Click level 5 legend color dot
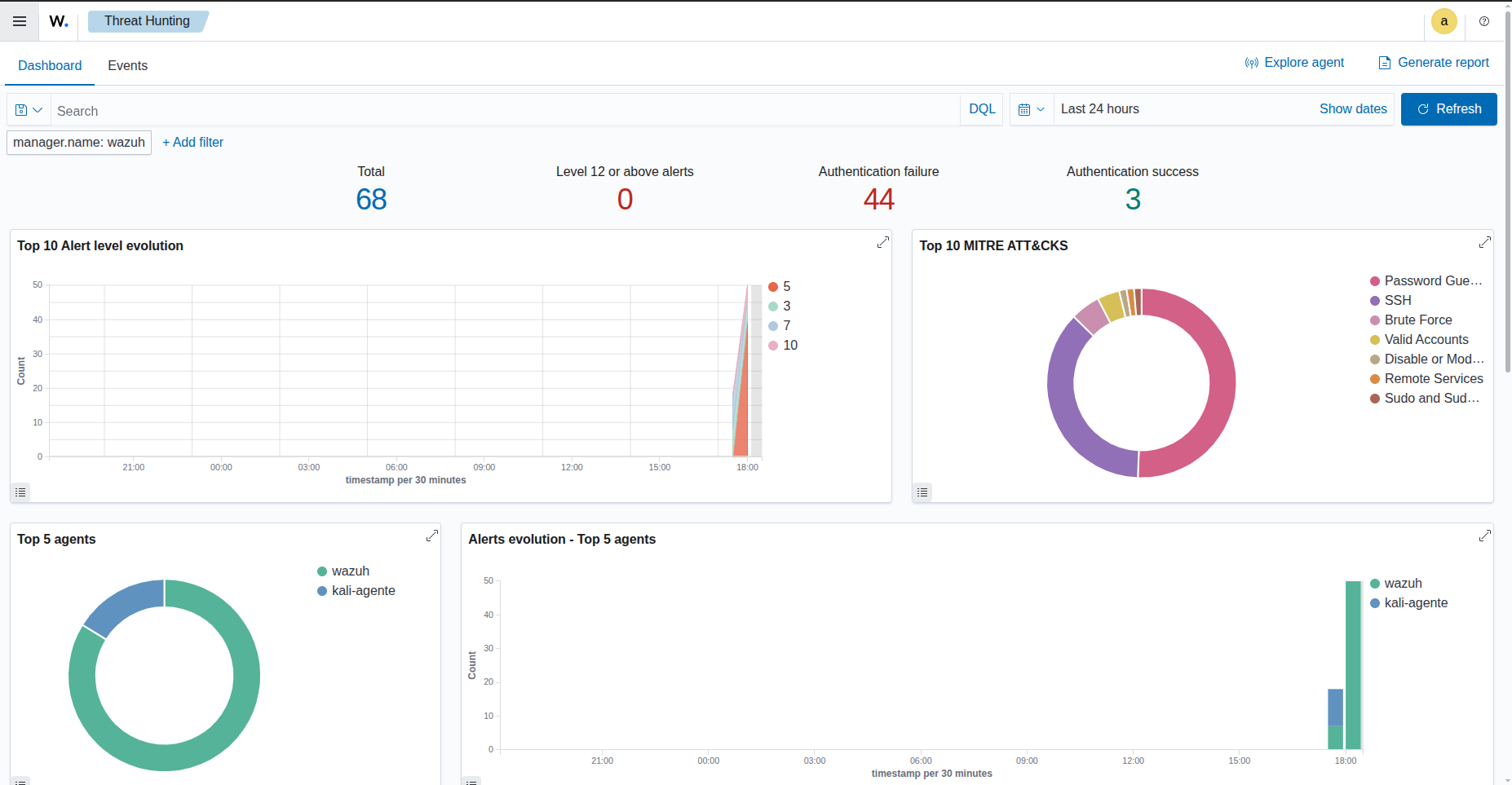Viewport: 1512px width, 785px height. [773, 287]
